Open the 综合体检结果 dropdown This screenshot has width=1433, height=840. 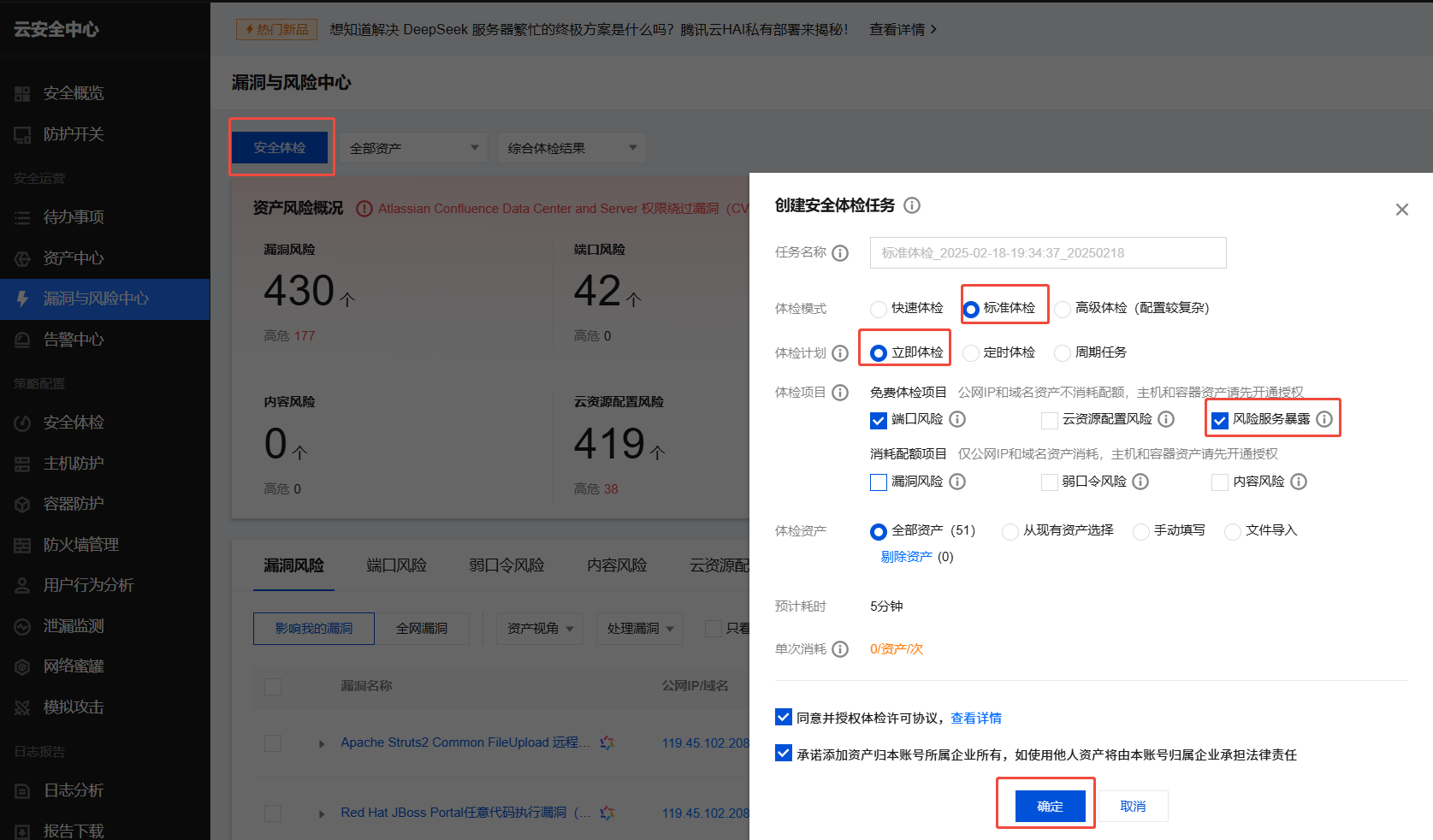coord(571,148)
